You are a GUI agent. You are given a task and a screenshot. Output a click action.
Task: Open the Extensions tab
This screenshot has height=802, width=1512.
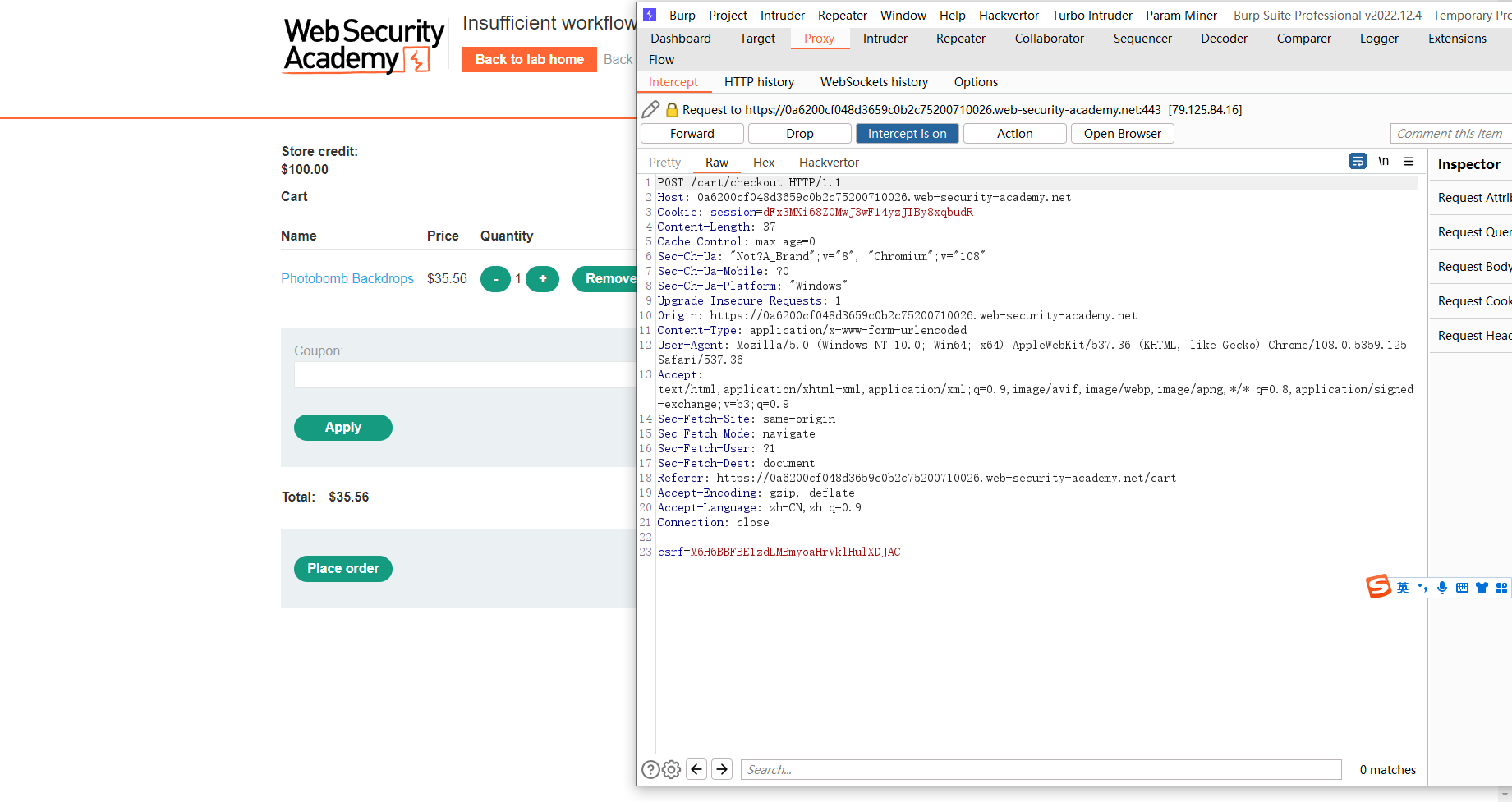[1457, 39]
